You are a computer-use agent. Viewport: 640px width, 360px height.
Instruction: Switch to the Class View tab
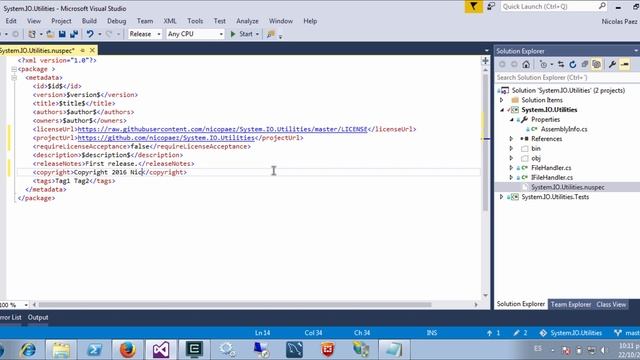pos(611,304)
